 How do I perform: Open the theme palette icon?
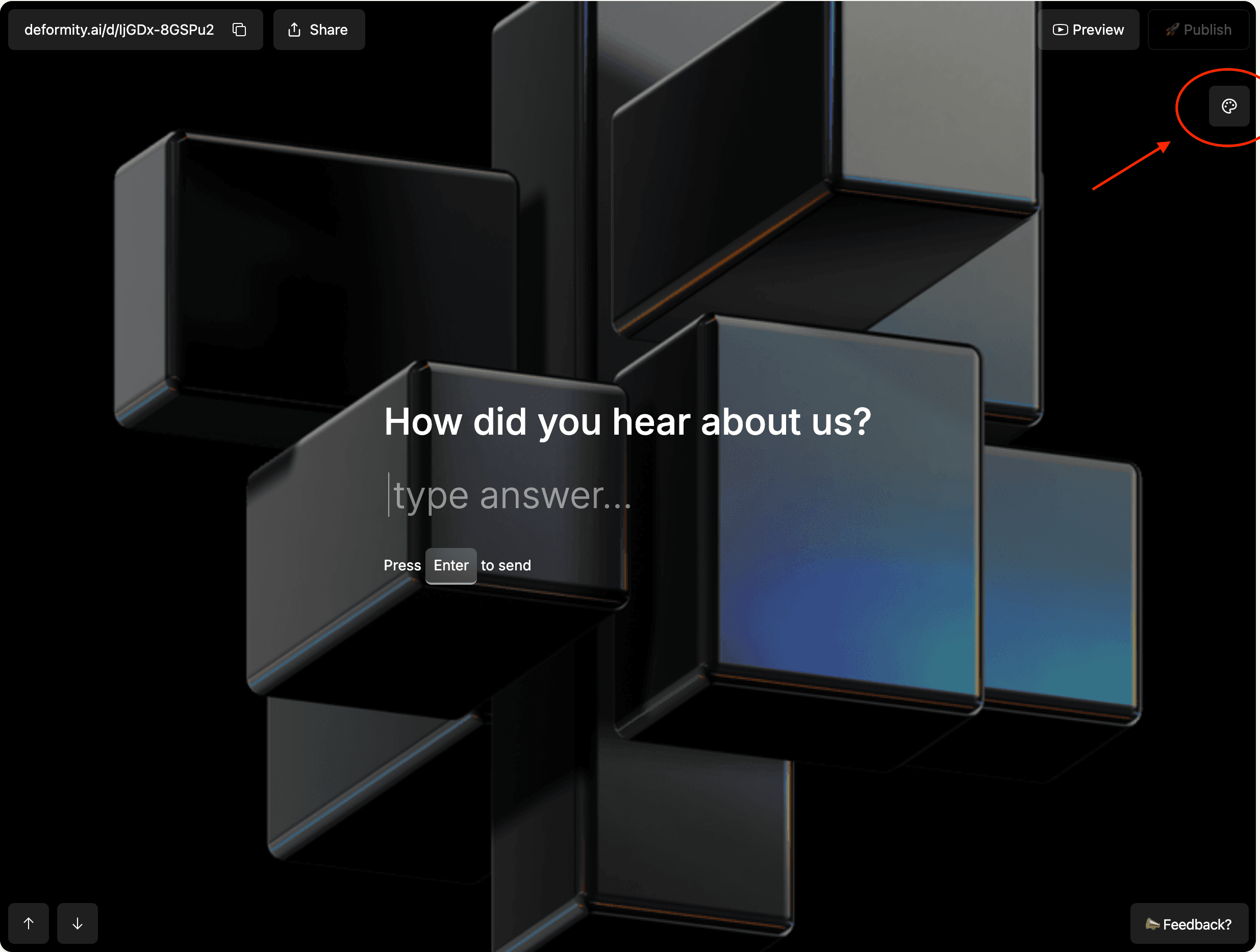[x=1229, y=106]
